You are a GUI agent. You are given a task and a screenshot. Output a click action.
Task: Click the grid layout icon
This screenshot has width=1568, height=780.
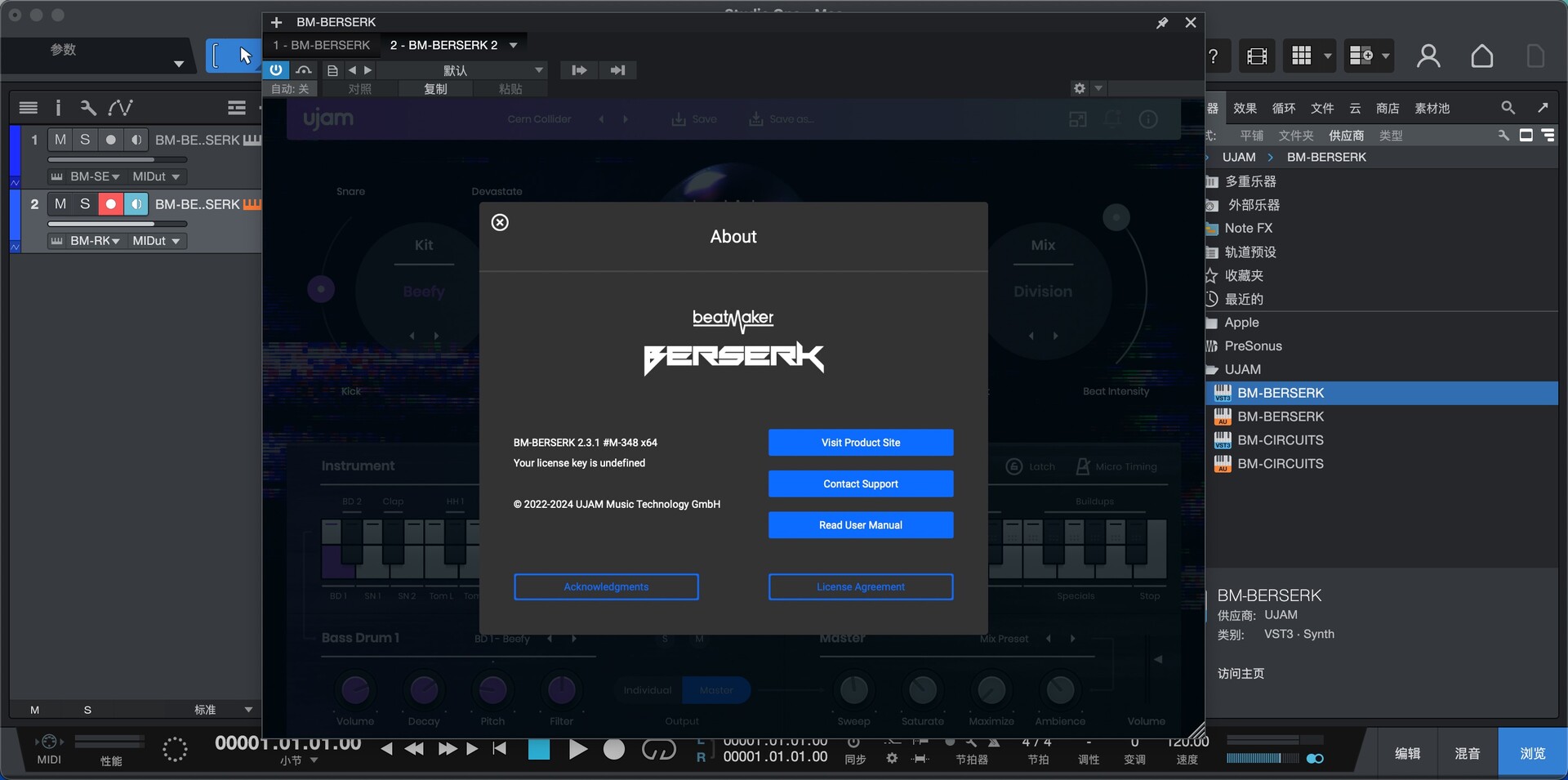[1302, 56]
